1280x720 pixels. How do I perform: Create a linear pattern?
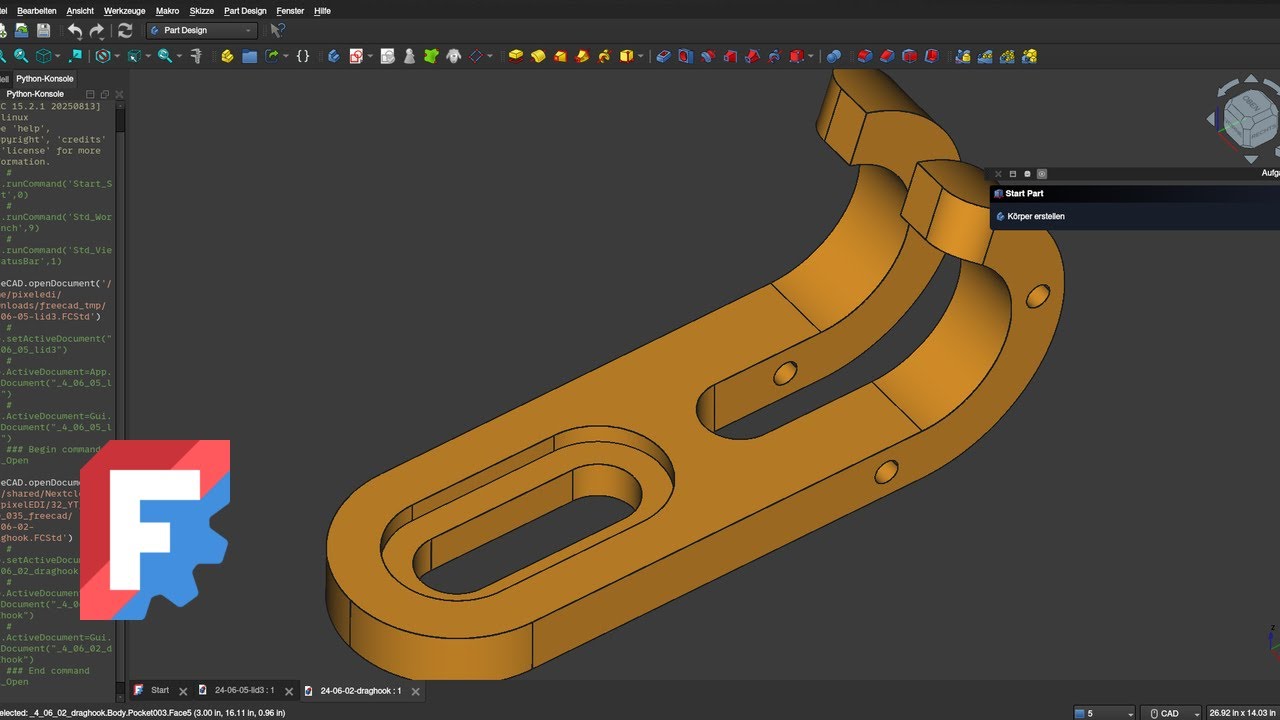pyautogui.click(x=985, y=56)
